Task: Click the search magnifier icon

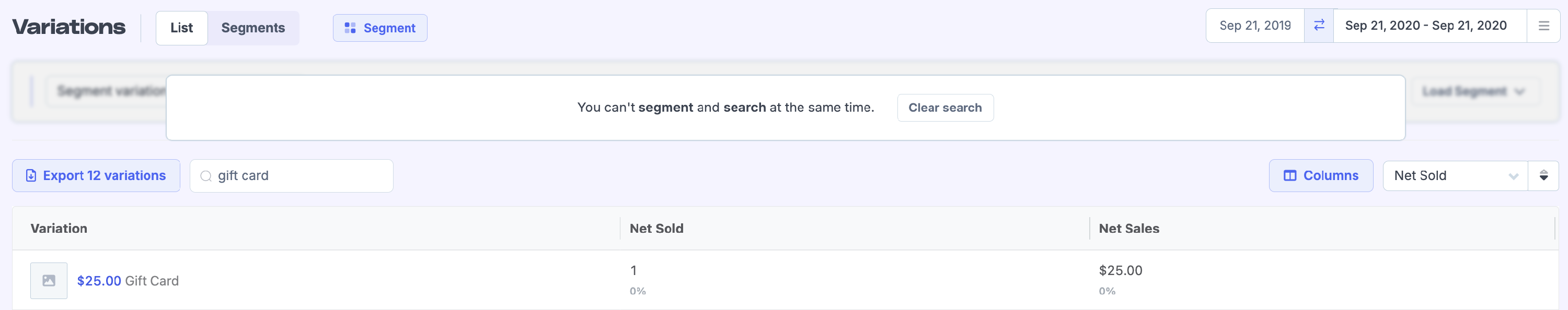Action: pyautogui.click(x=206, y=176)
